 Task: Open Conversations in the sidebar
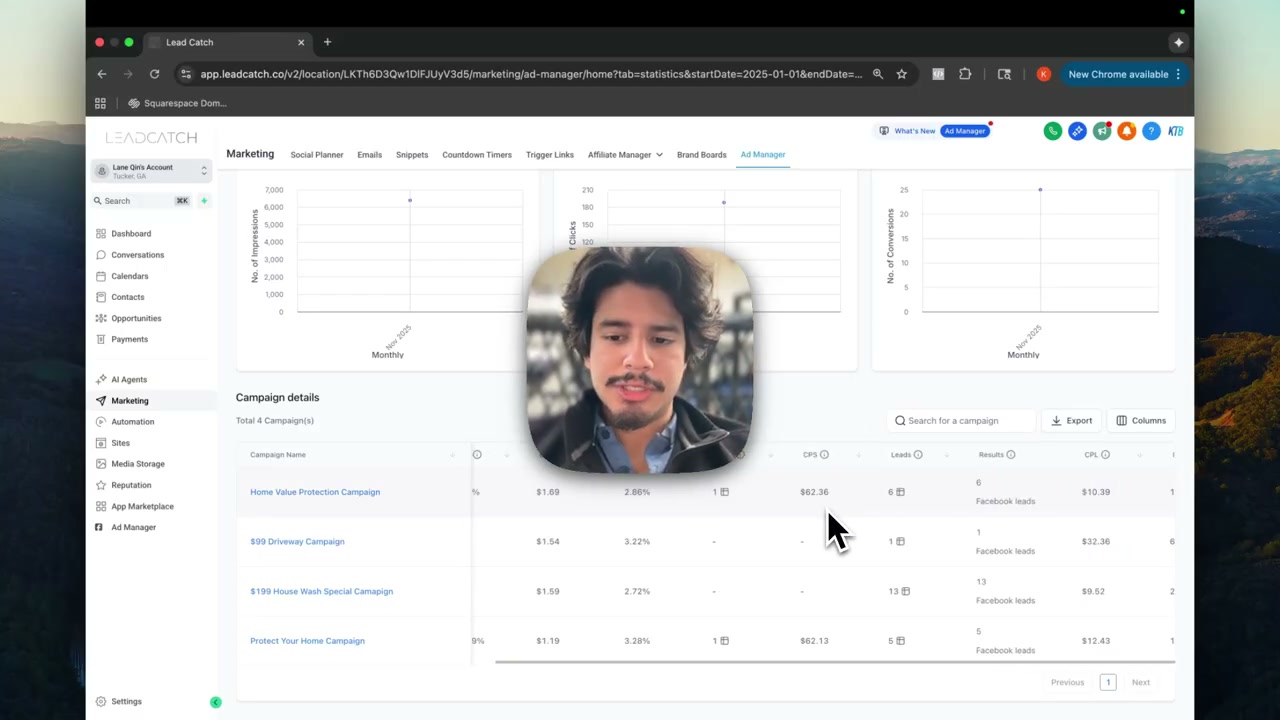pyautogui.click(x=137, y=255)
